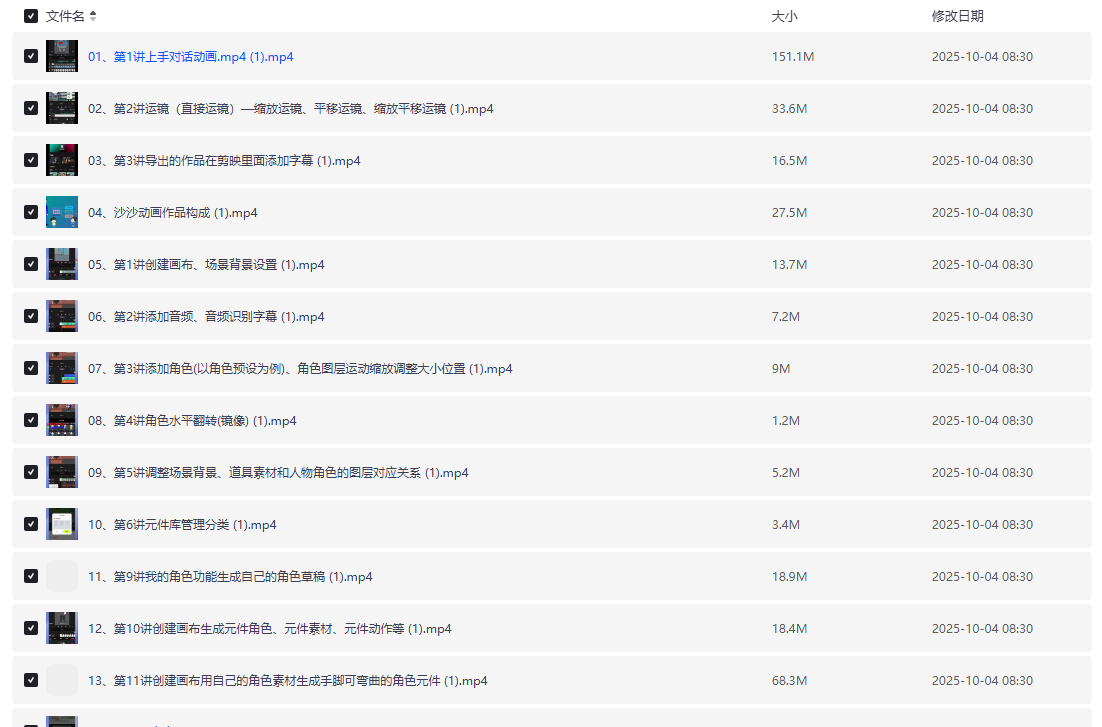
Task: Uncheck the checkbox for 03、第3讲导出的作品
Action: 31,161
